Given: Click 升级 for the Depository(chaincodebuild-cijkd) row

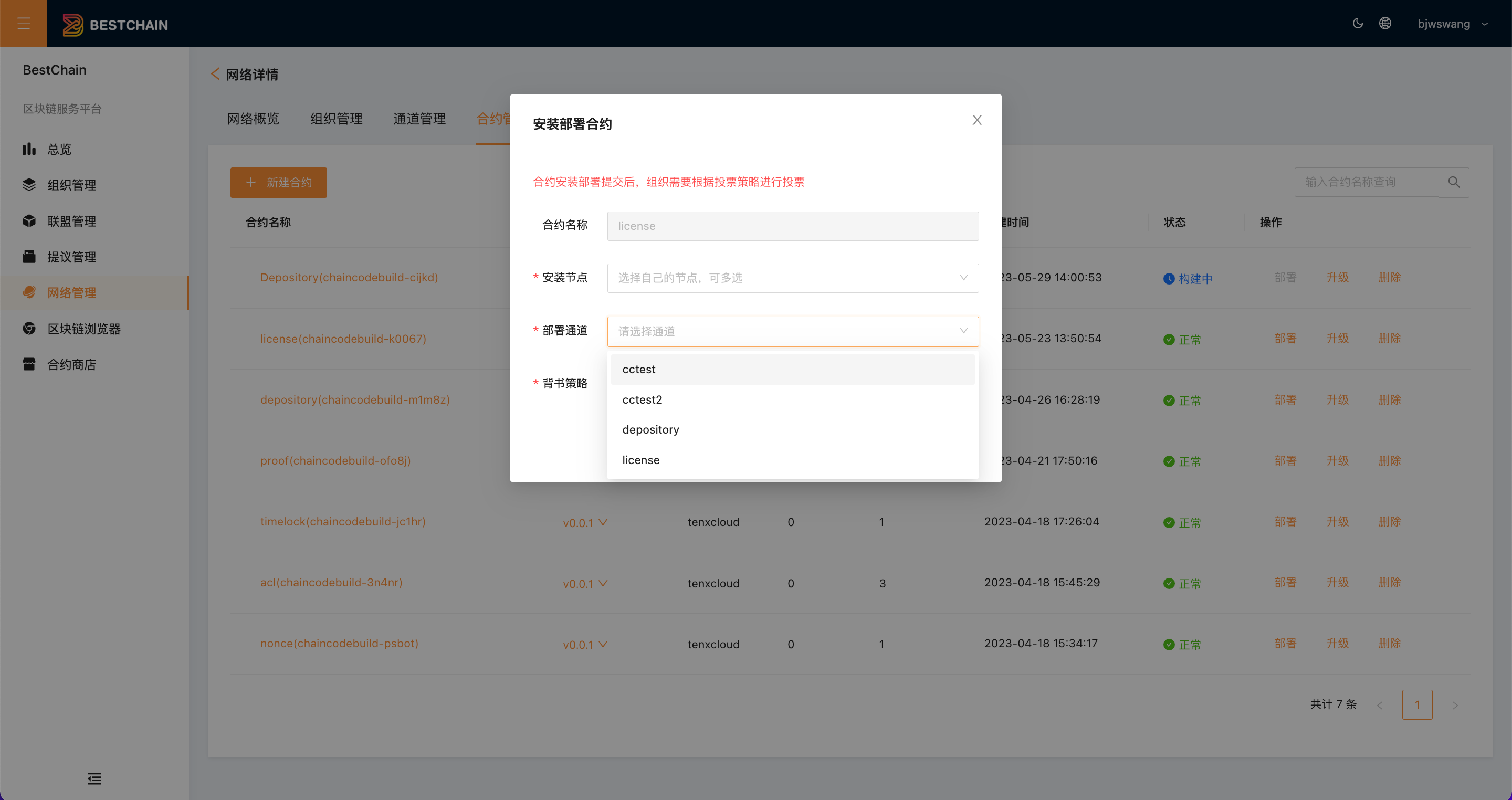Looking at the screenshot, I should (1338, 278).
